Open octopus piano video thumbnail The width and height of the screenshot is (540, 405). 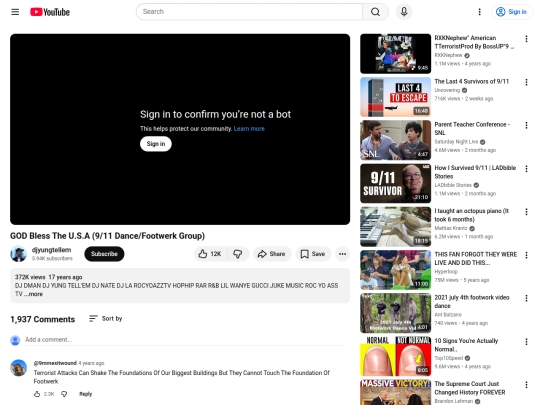coord(395,227)
